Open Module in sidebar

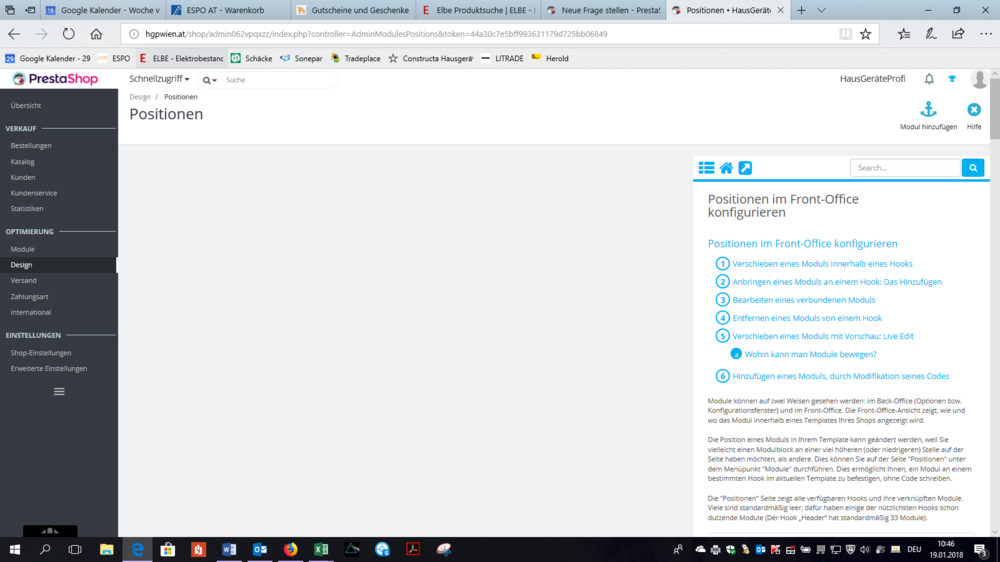click(x=22, y=249)
